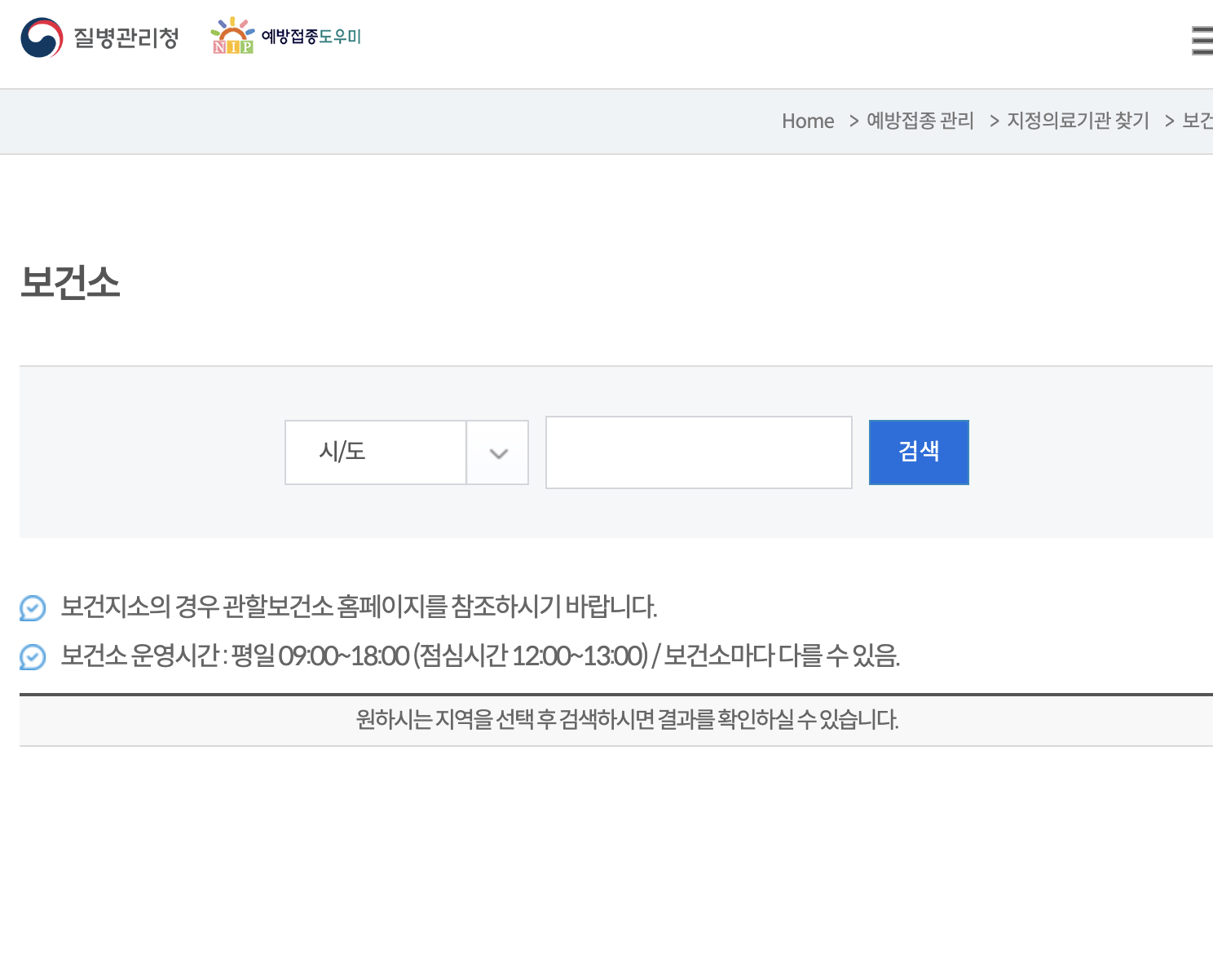This screenshot has width=1213, height=980.
Task: Click the blue check icon beside 보건지소 notice
Action: (32, 607)
